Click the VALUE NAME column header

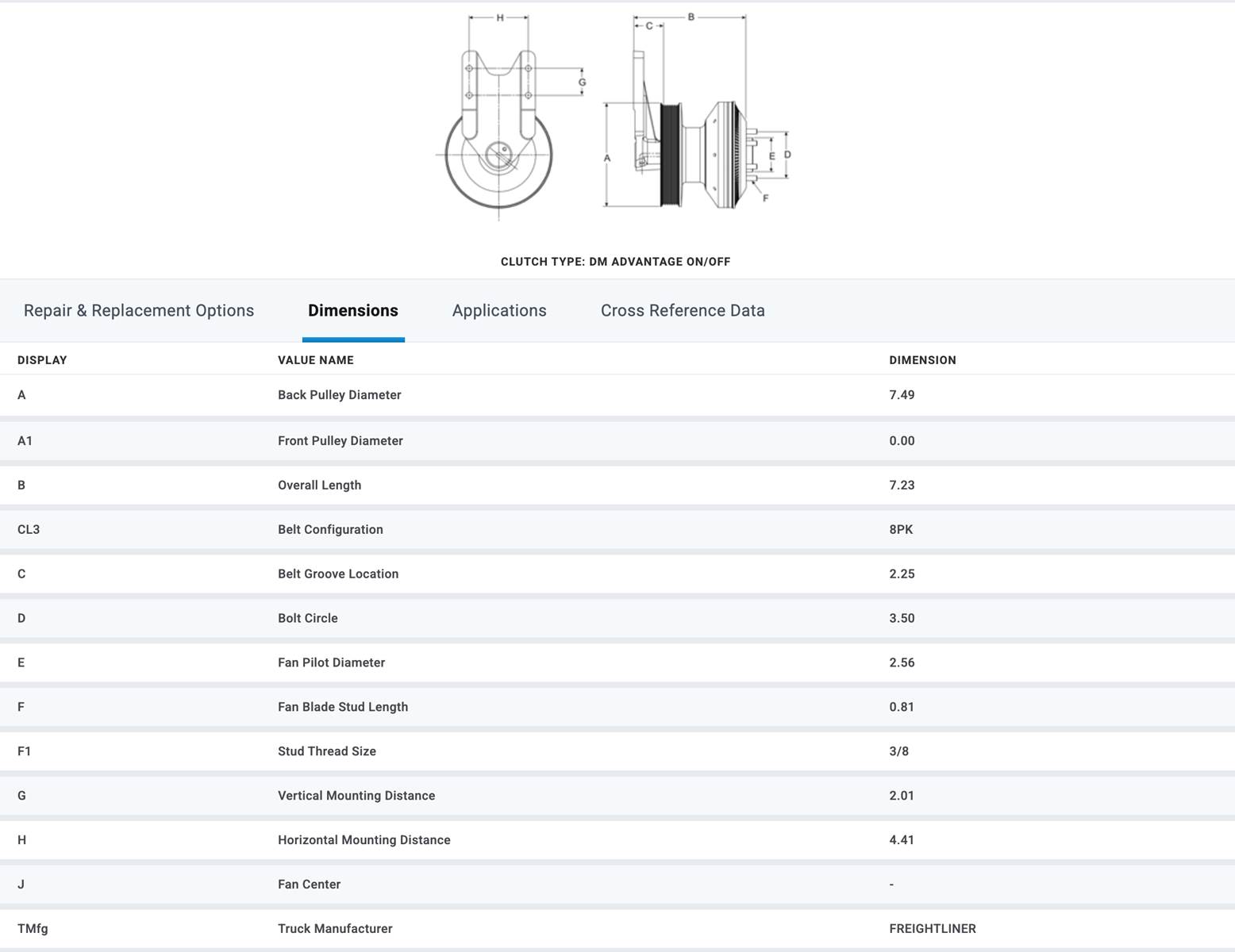316,360
